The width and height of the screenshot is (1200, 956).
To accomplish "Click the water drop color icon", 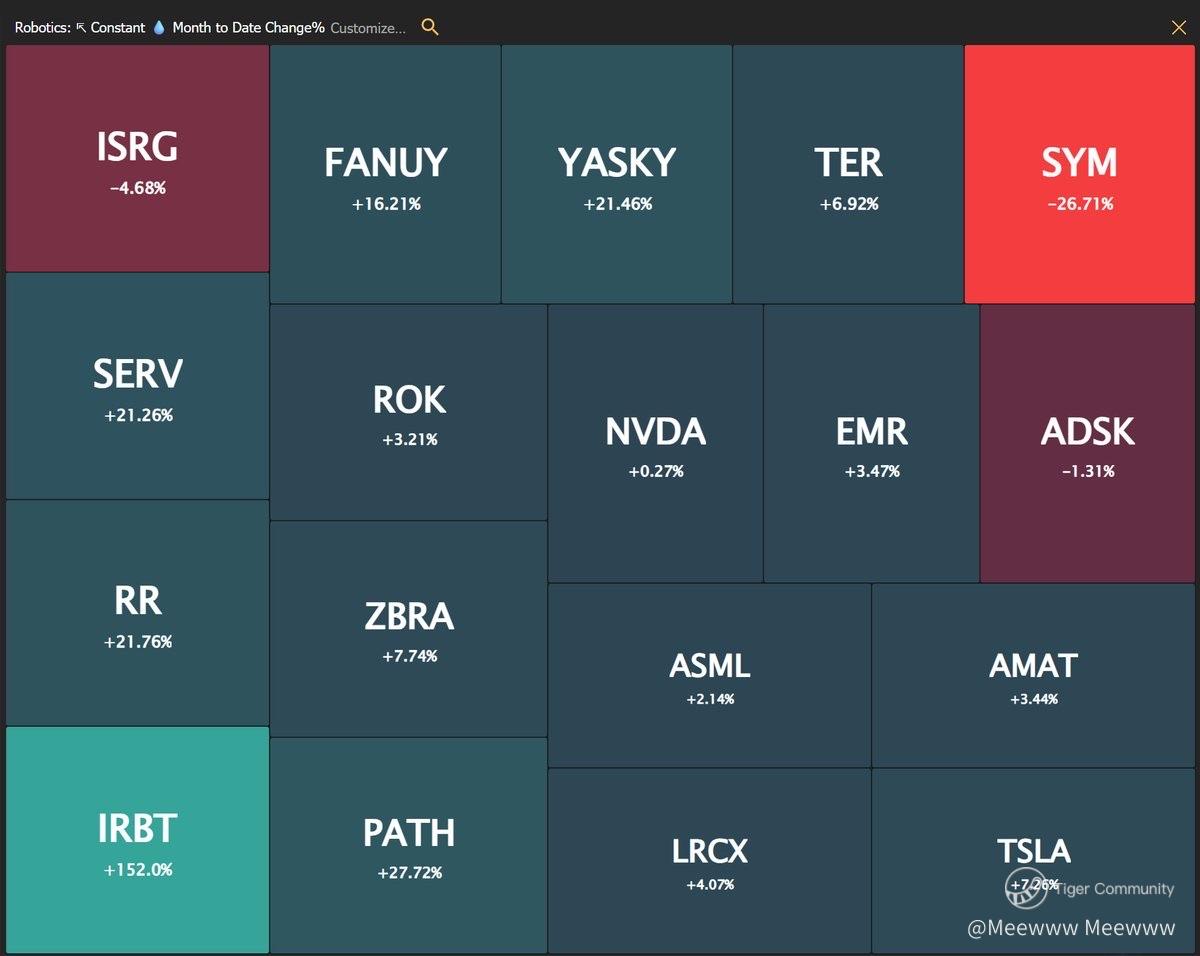I will coord(158,28).
